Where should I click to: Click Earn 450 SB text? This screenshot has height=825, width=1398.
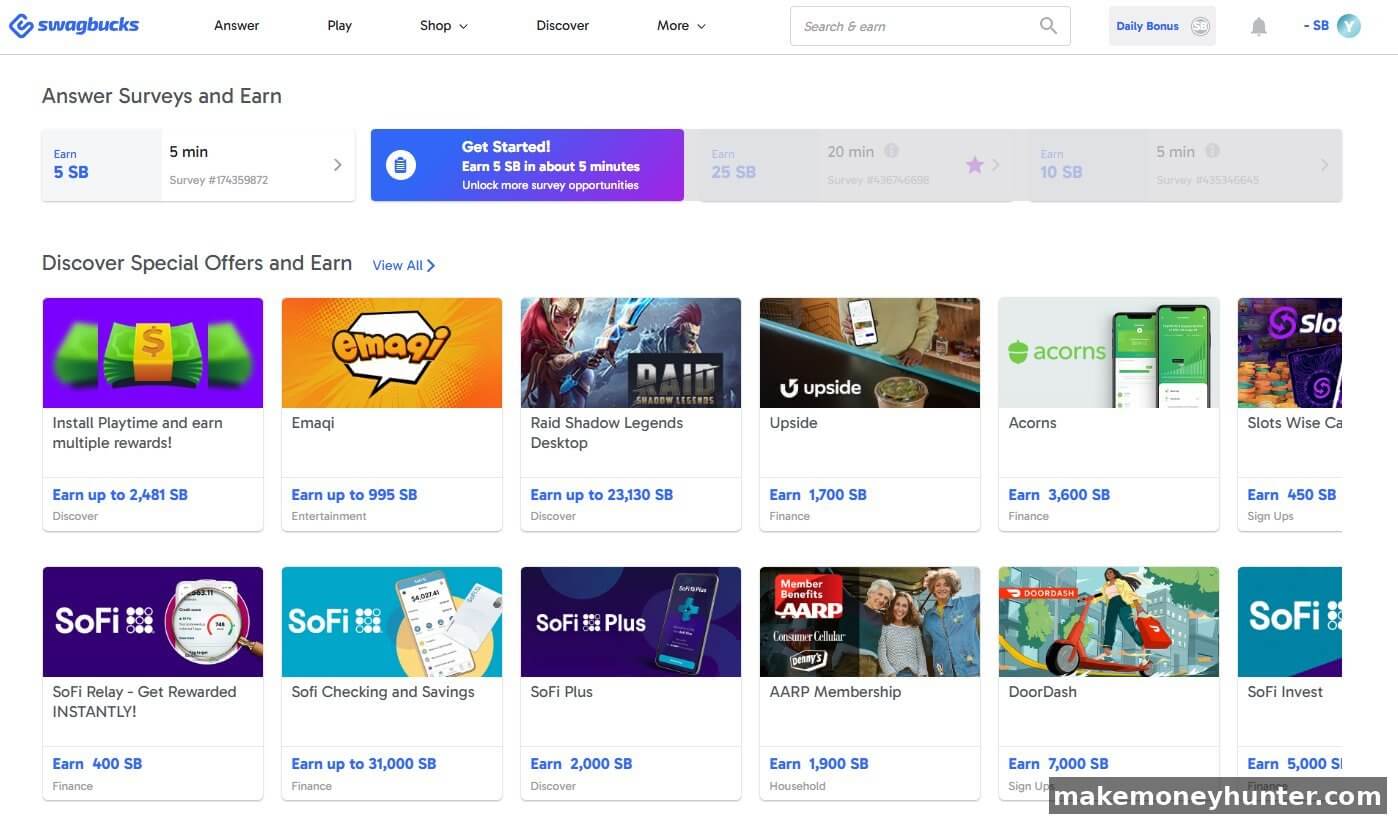1292,495
